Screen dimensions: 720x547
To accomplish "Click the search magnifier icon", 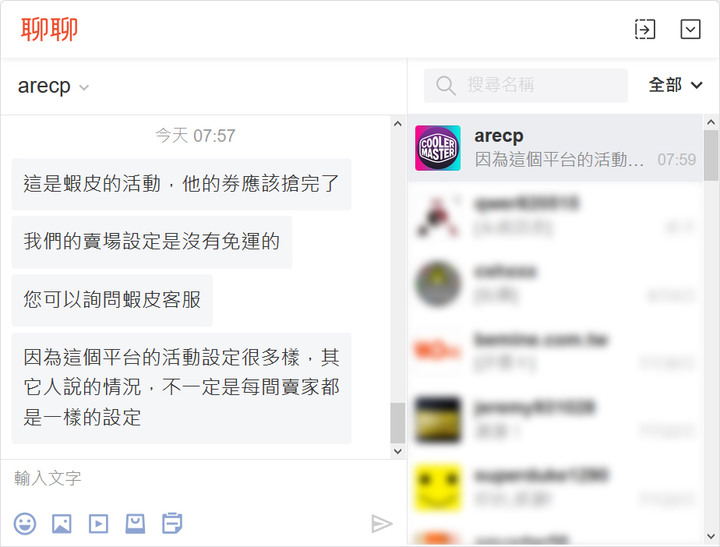I will point(445,85).
